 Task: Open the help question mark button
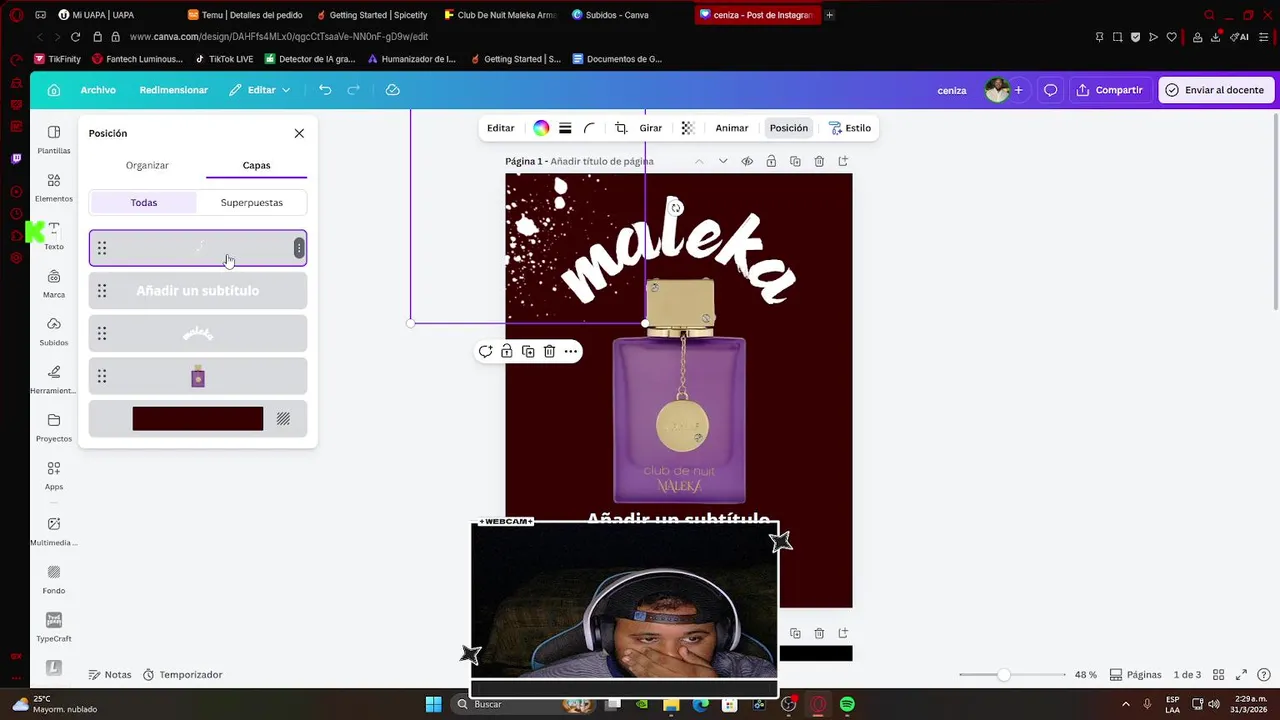(x=1262, y=675)
